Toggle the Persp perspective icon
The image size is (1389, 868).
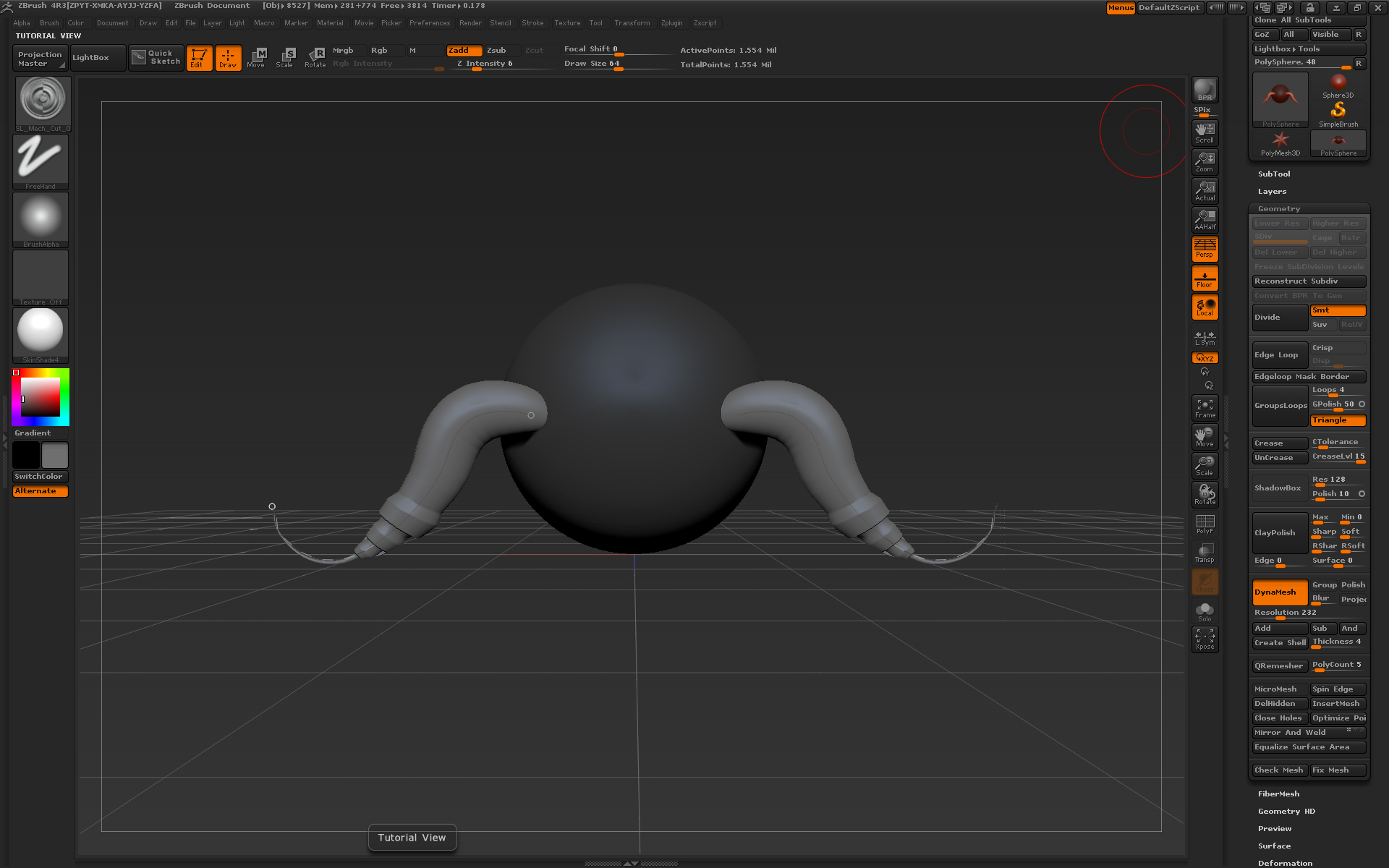click(1205, 249)
